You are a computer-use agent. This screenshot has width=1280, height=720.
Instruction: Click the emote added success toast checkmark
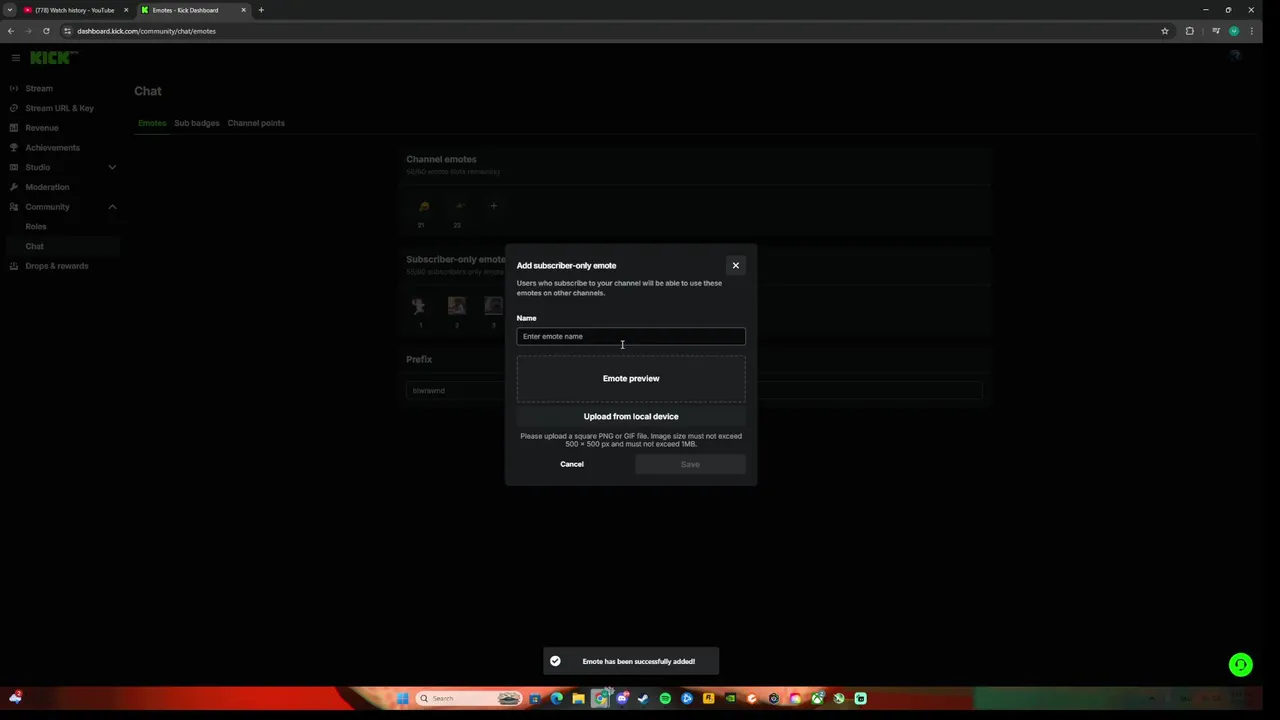[555, 661]
